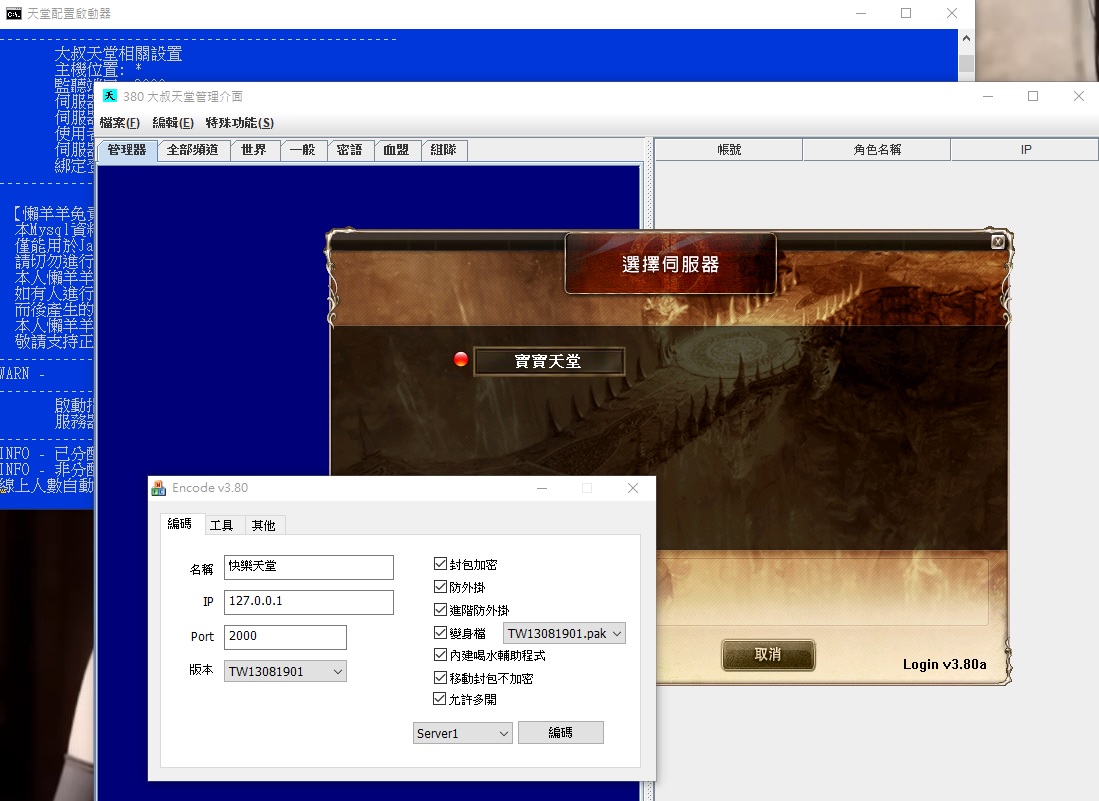
Task: Click the red status dot beside 寶寶天堂
Action: (x=460, y=360)
